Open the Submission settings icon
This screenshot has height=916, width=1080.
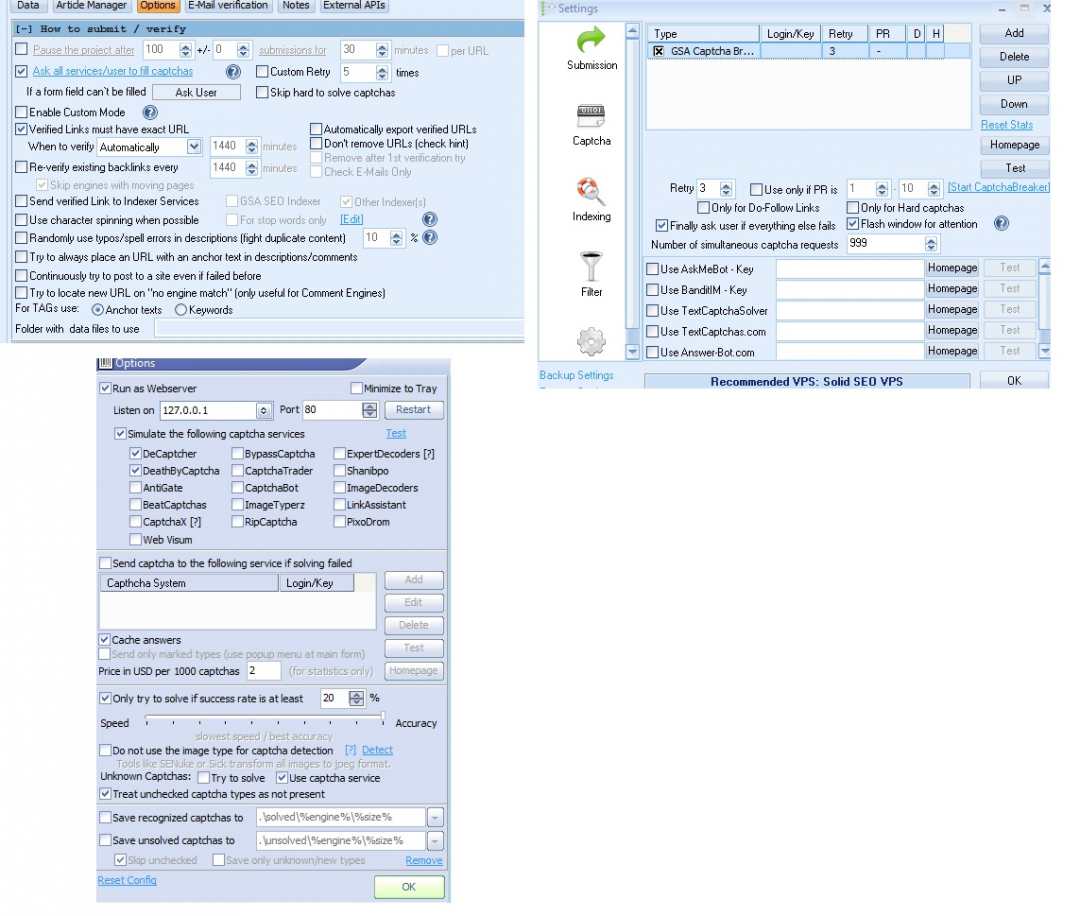592,41
